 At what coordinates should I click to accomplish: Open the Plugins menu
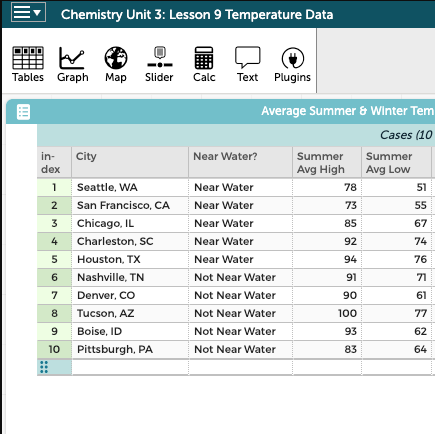pos(292,64)
